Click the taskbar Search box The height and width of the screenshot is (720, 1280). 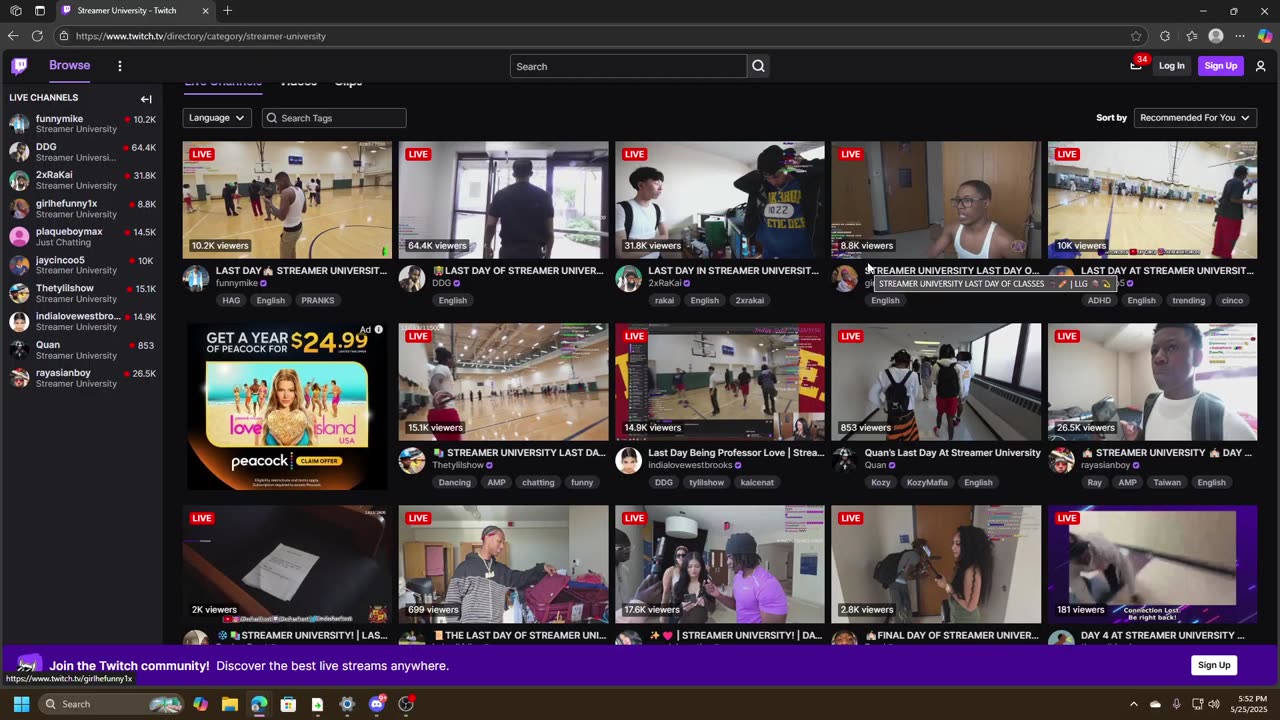point(112,704)
